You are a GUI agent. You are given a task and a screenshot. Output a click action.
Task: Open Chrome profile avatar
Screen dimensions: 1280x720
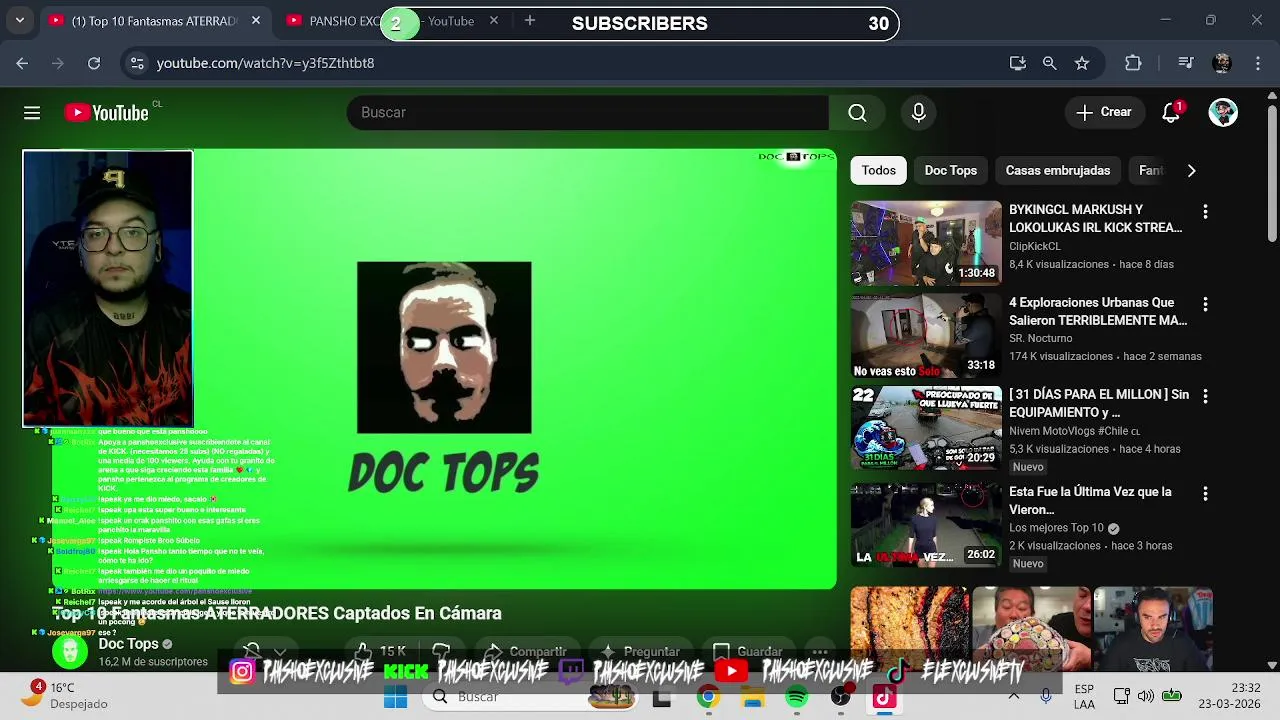1221,63
